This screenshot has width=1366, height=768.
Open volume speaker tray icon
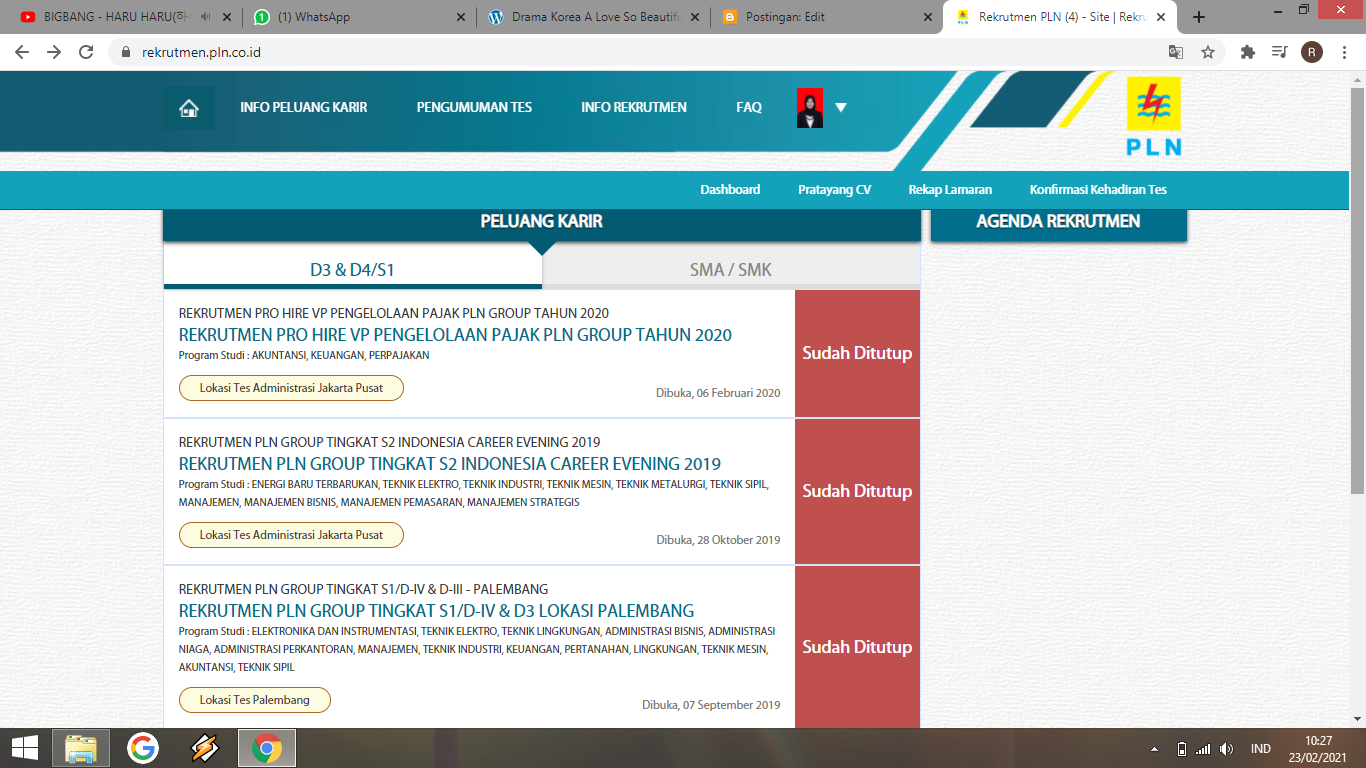[x=1227, y=749]
